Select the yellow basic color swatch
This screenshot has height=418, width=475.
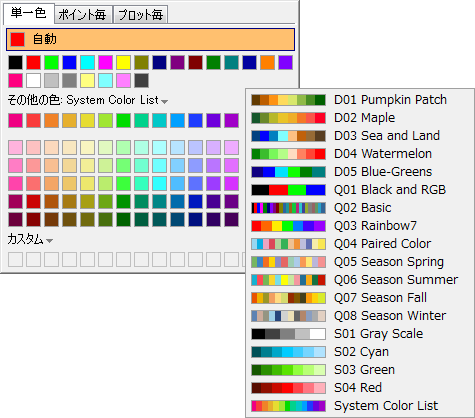pyautogui.click(x=123, y=63)
